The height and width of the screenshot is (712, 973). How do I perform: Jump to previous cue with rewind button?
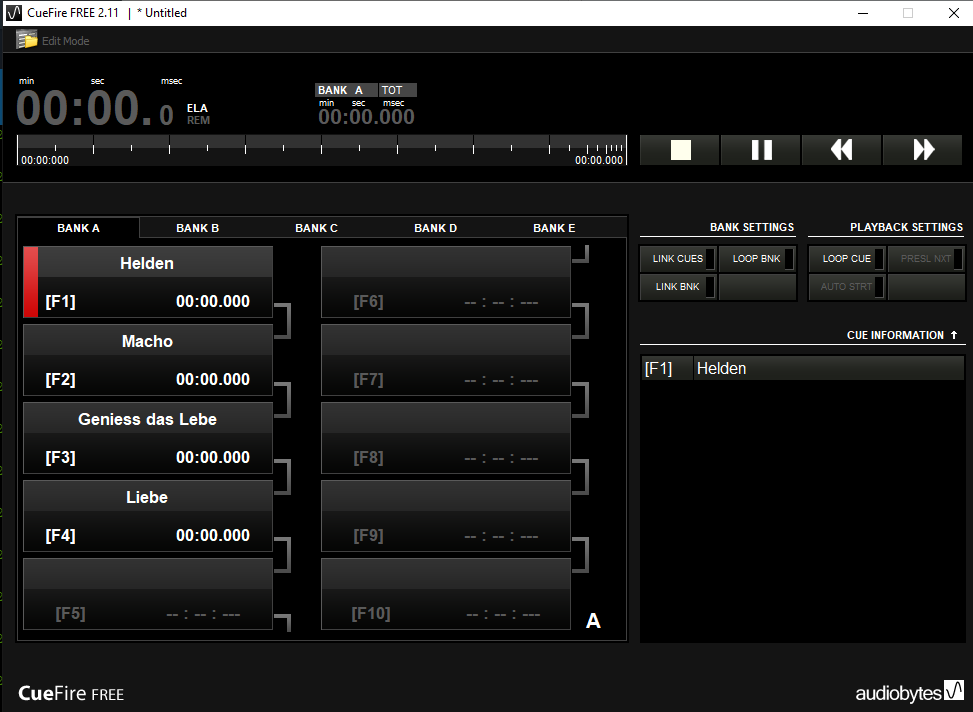click(841, 150)
